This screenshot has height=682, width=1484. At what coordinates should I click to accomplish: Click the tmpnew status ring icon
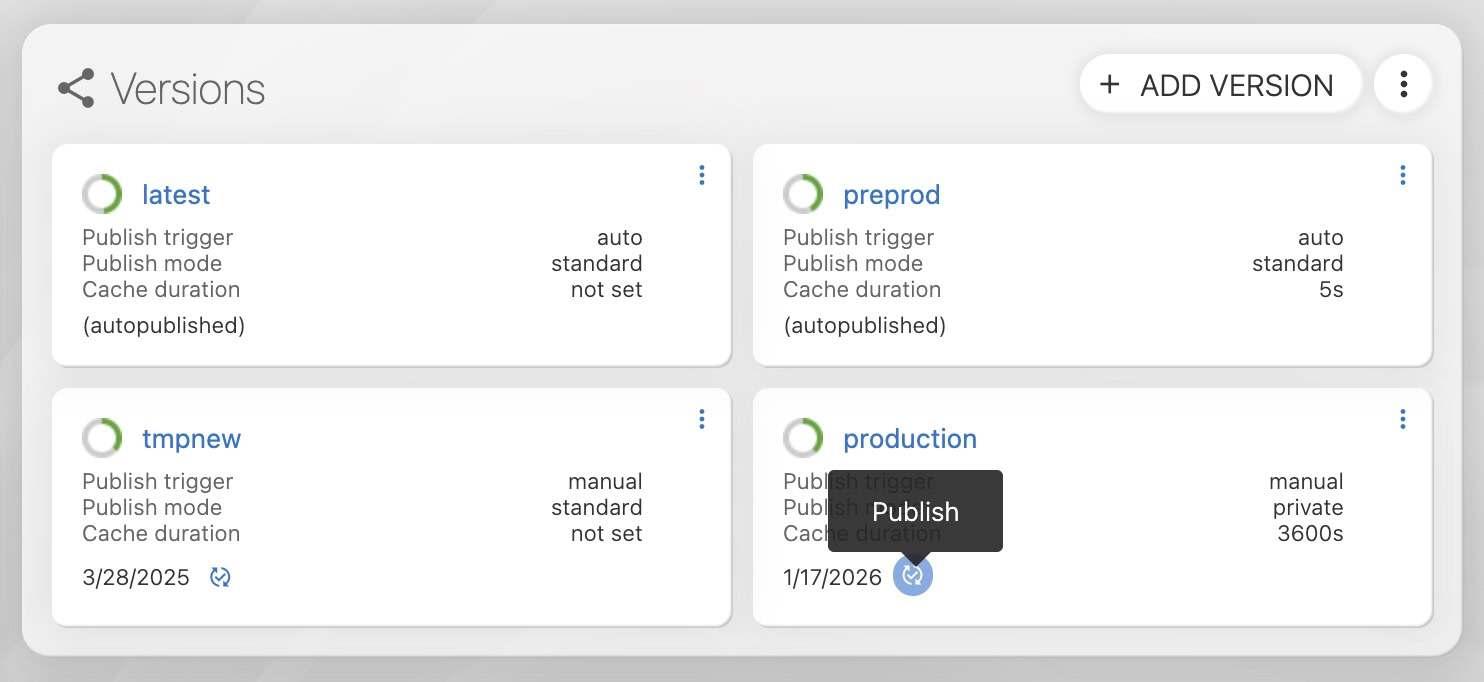click(x=102, y=438)
